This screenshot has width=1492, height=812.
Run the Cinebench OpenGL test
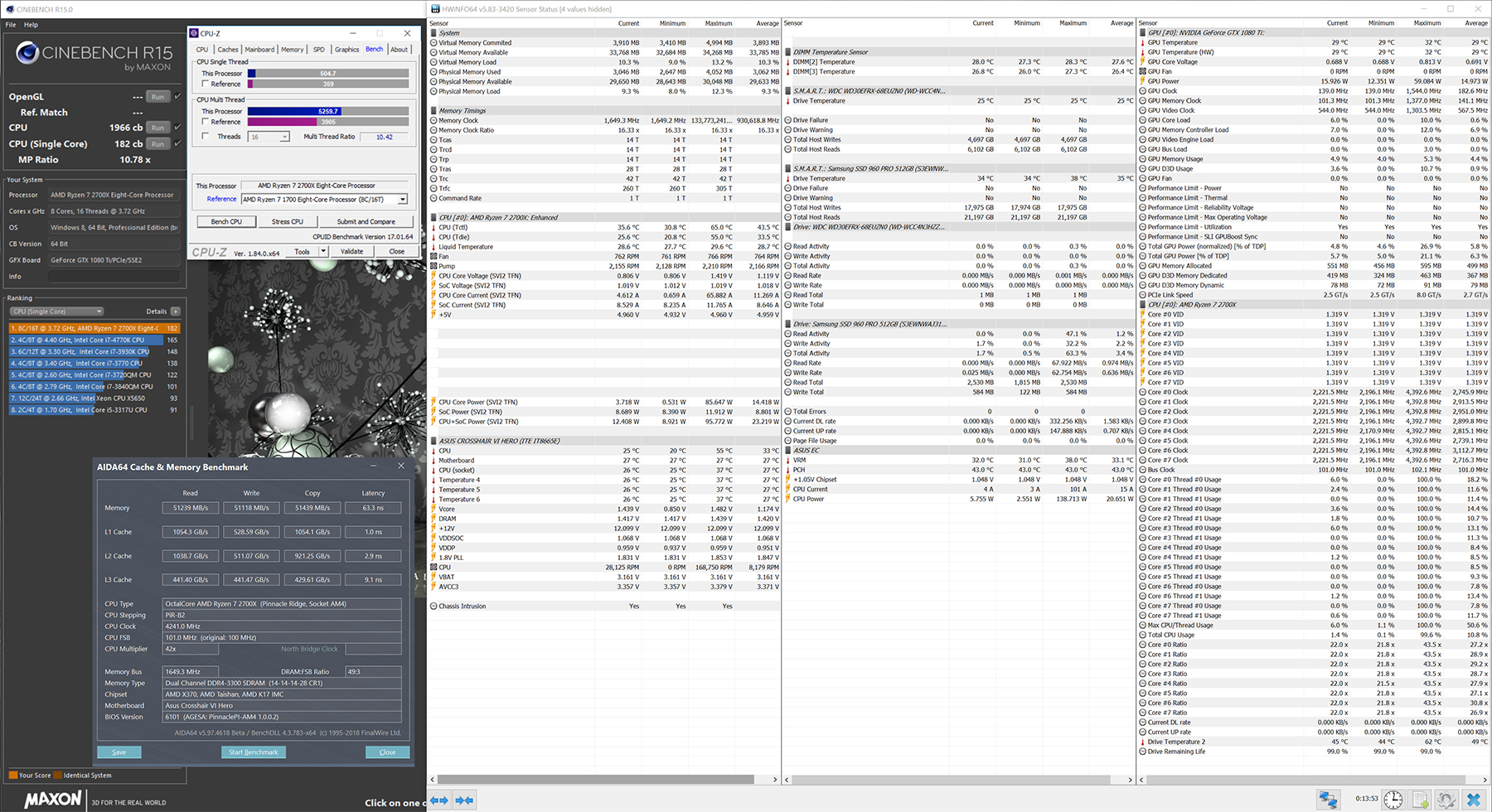click(x=157, y=96)
